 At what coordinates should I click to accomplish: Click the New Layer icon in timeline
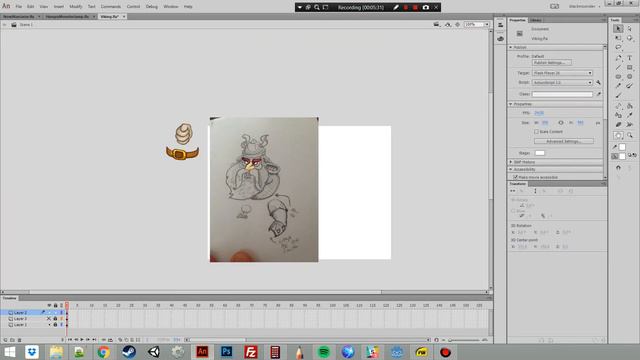click(5, 340)
